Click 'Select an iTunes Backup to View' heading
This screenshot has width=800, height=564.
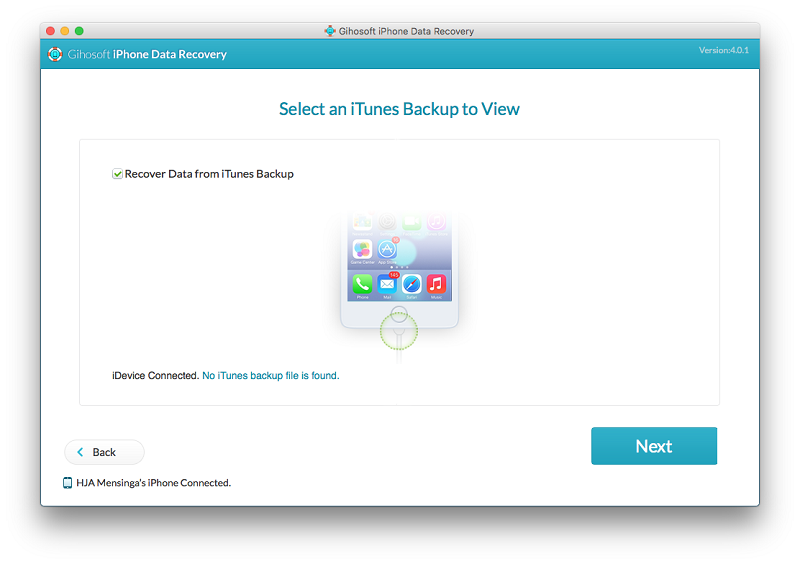[399, 109]
